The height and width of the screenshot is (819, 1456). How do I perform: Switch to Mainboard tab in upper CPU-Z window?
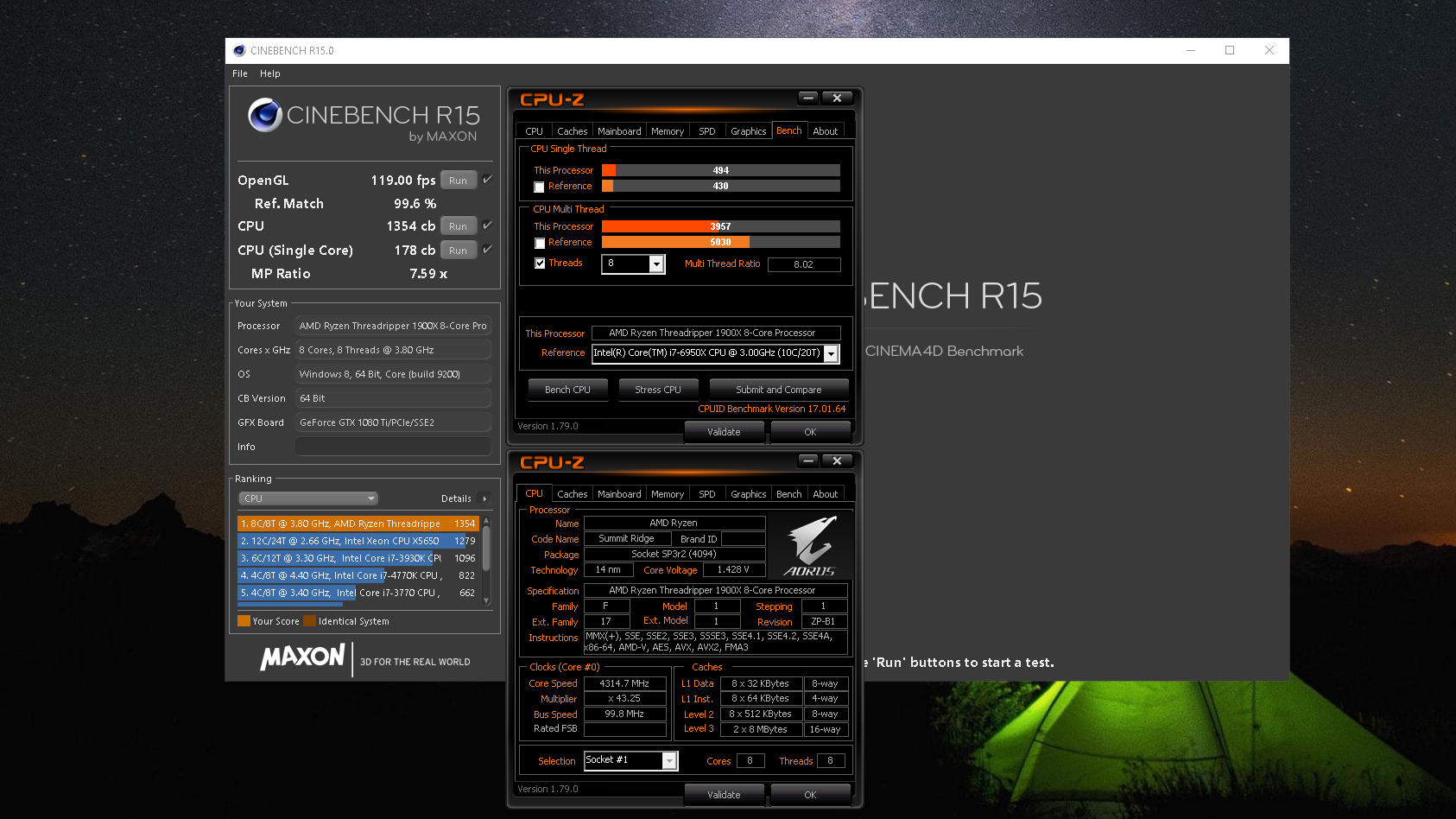[x=619, y=131]
